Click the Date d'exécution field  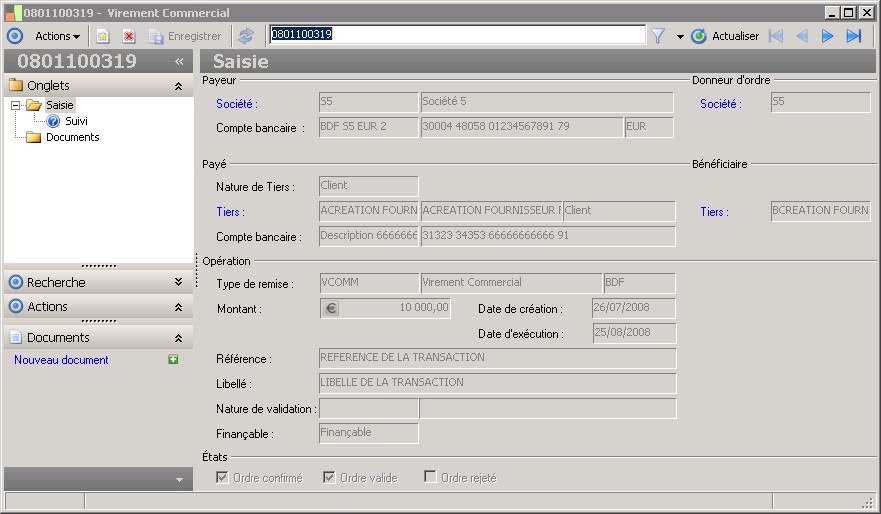[635, 333]
